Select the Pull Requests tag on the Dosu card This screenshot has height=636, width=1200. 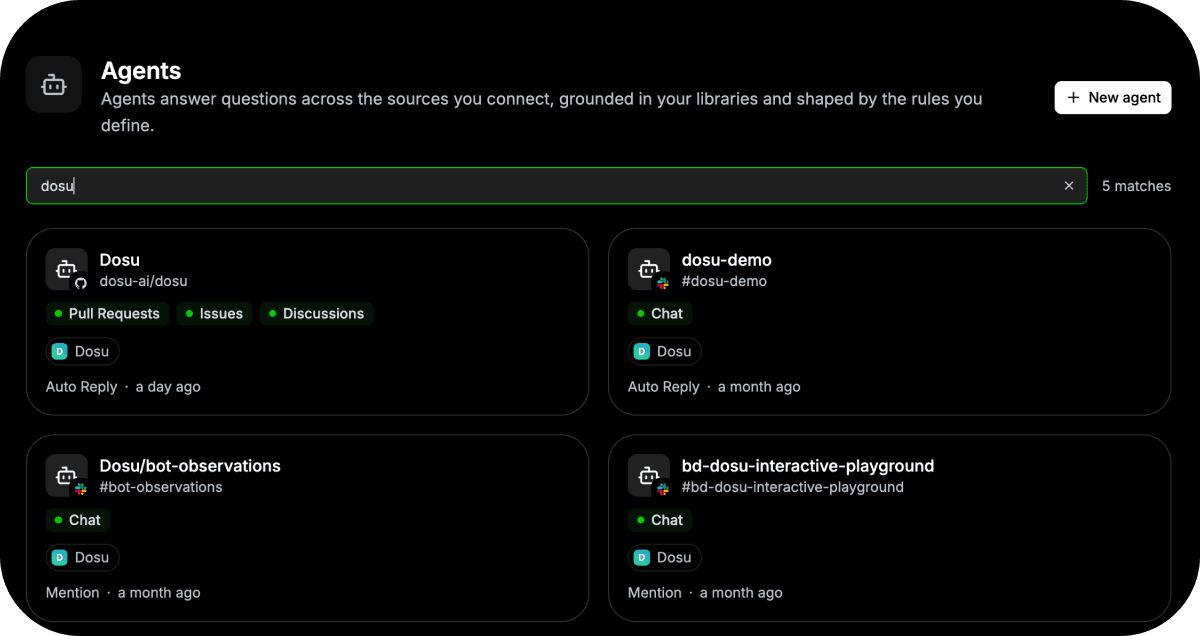pyautogui.click(x=107, y=314)
